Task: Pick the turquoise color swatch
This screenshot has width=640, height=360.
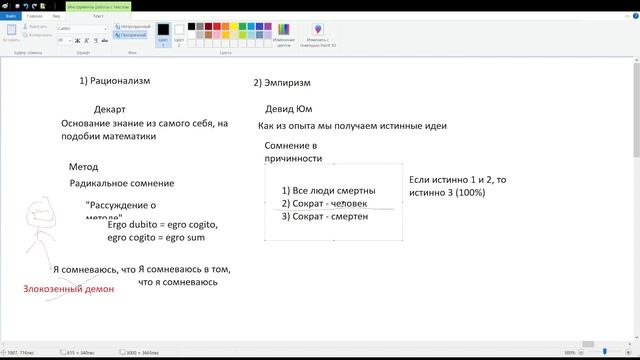Action: click(251, 27)
